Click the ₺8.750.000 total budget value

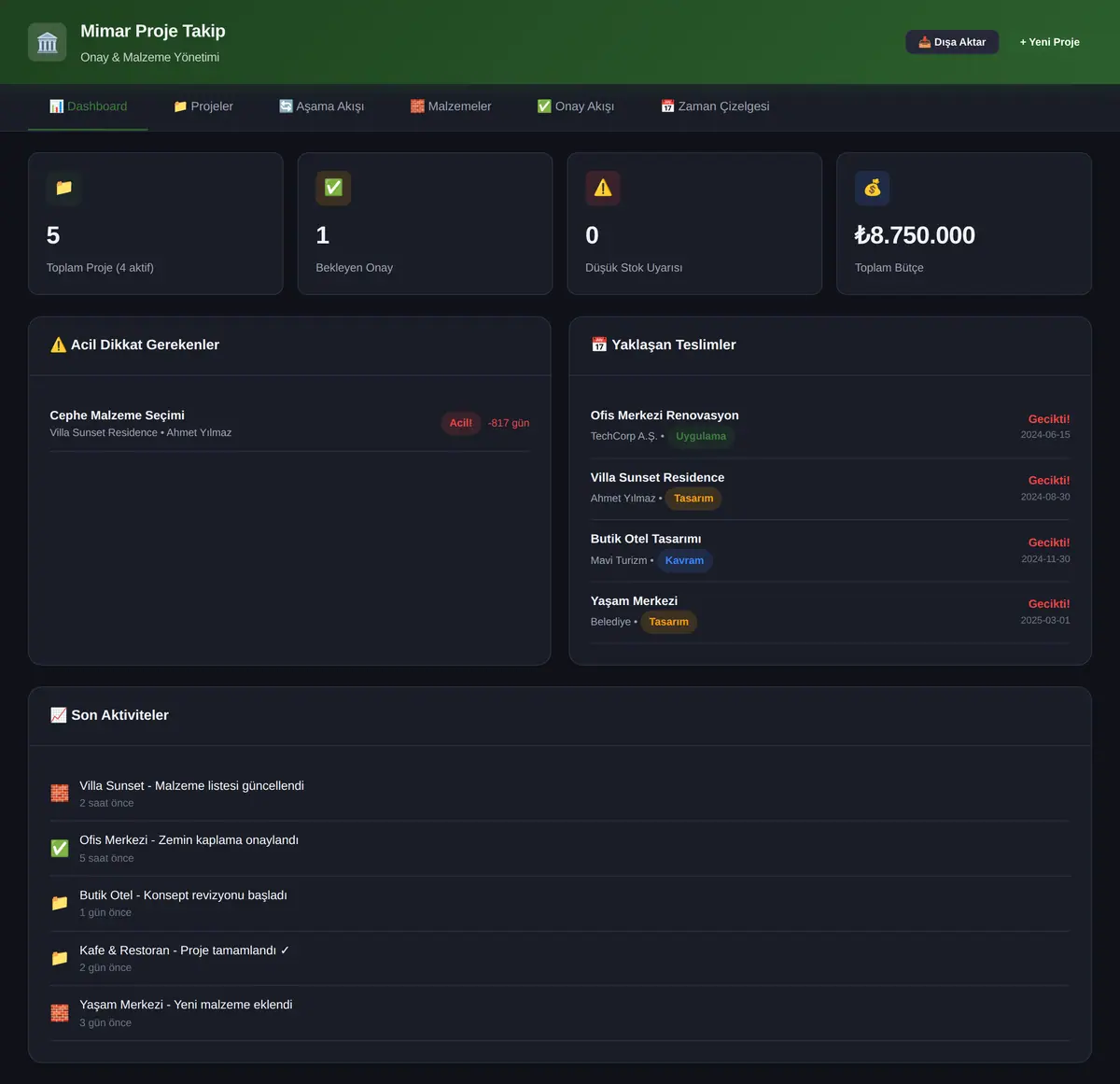[915, 235]
